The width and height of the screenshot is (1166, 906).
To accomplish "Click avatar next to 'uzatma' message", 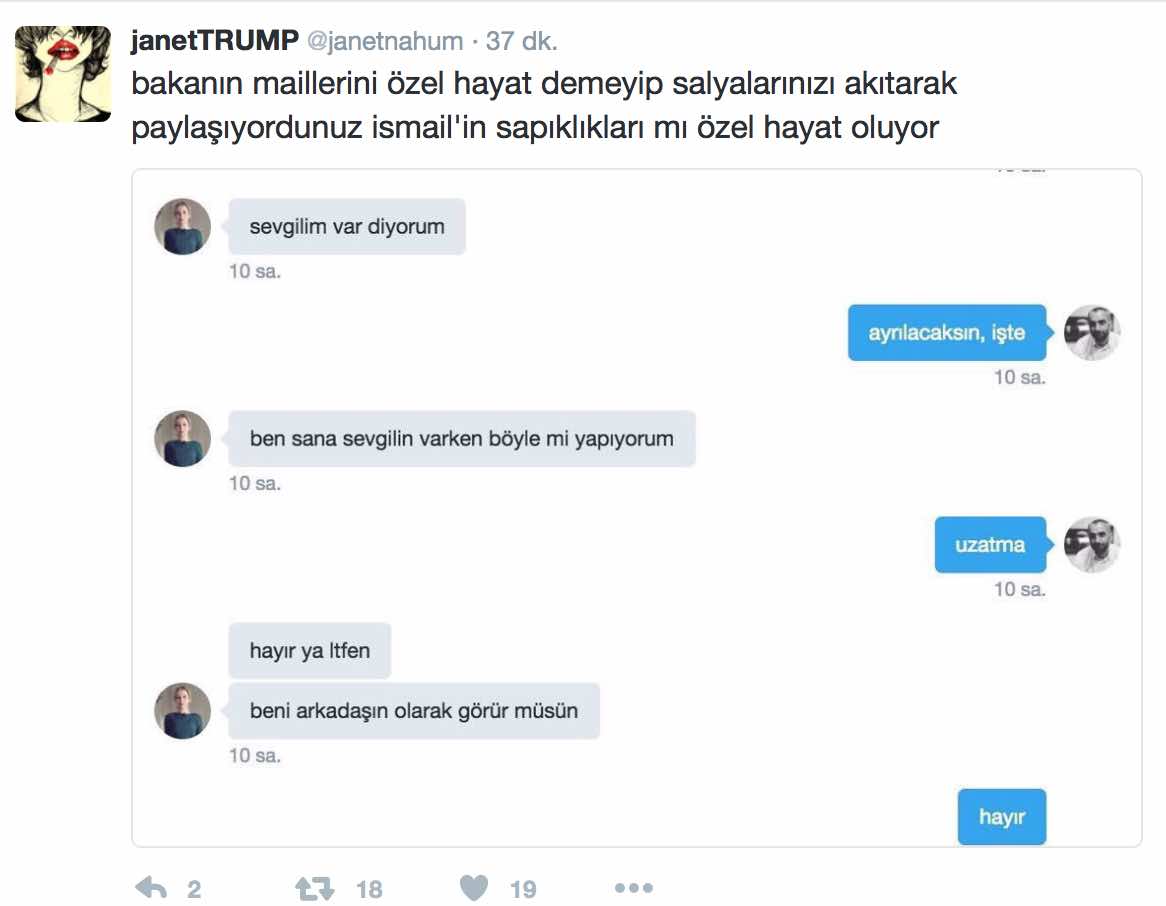I will tap(1092, 544).
